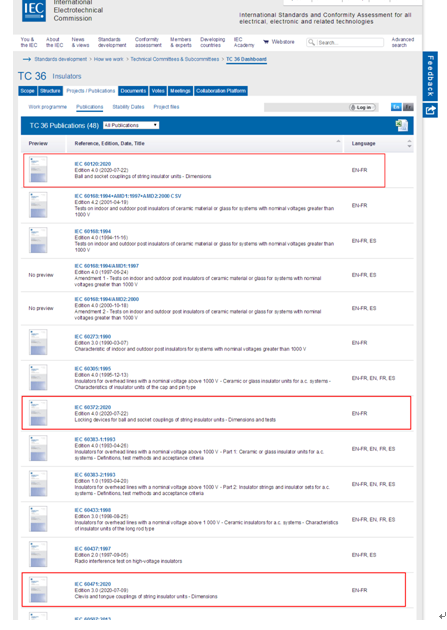Screen dimensions: 447x630
Task: Select the Publications sub-tab
Action: [x=90, y=107]
